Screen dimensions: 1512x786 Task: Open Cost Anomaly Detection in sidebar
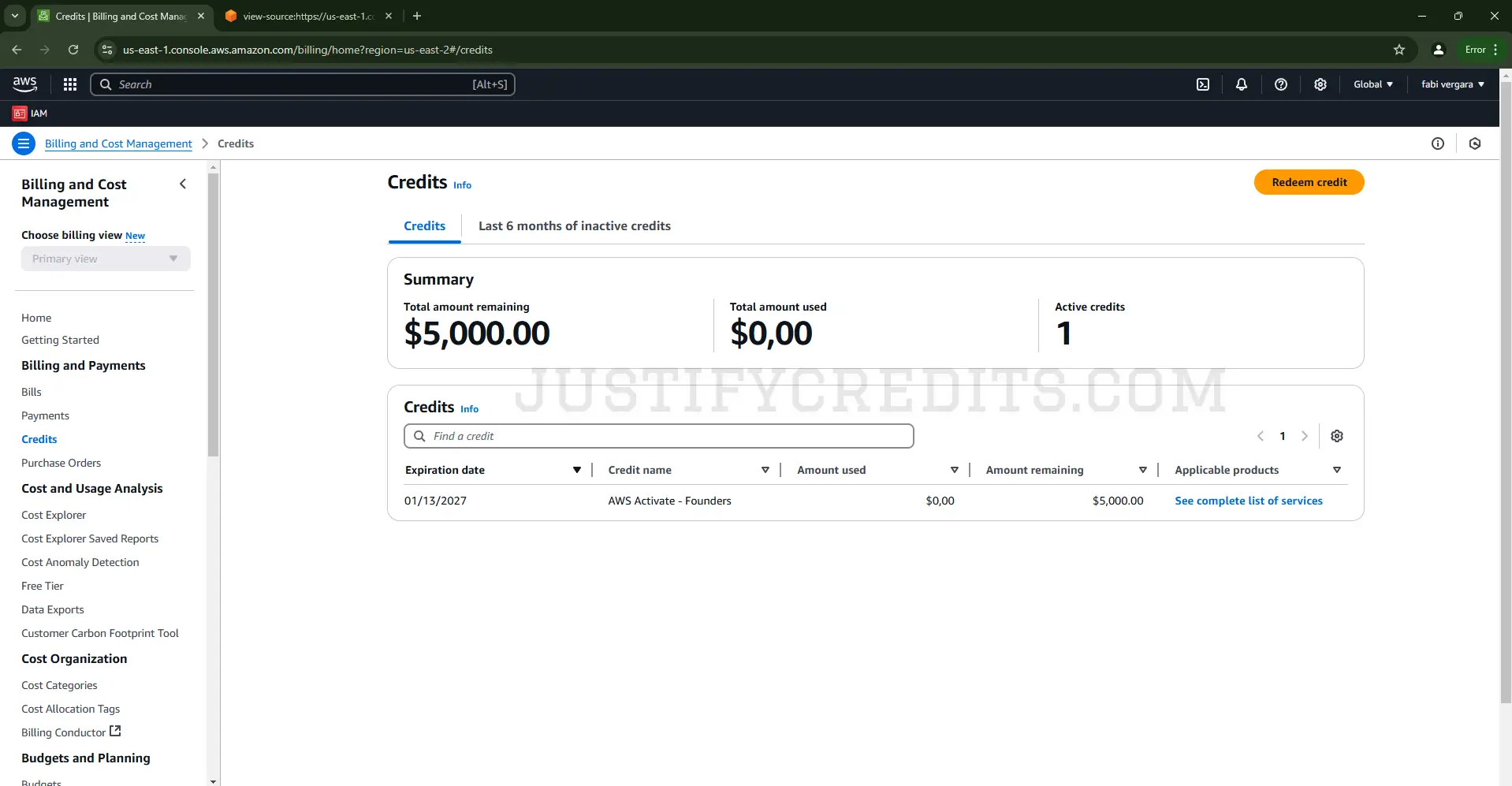tap(80, 562)
